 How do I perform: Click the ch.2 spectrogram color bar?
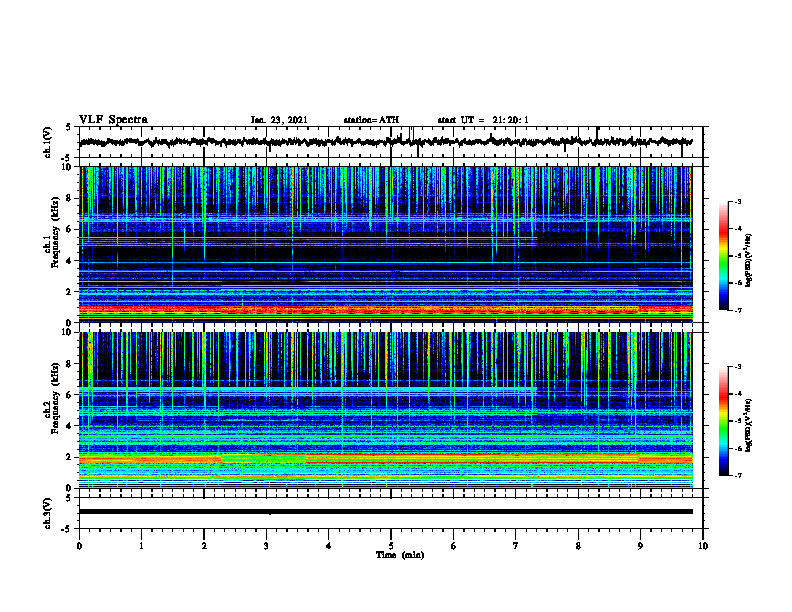click(724, 421)
